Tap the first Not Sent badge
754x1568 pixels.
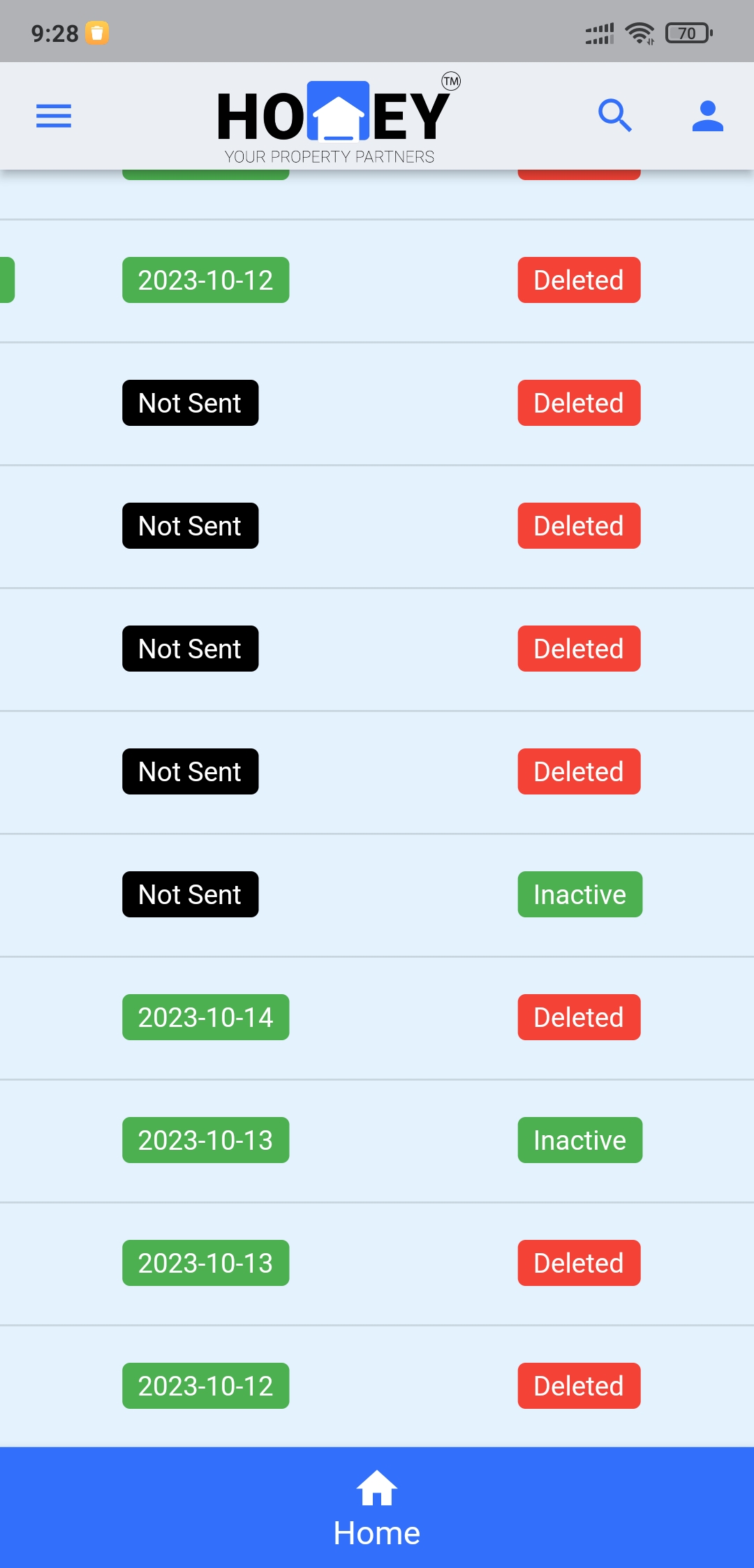click(190, 403)
